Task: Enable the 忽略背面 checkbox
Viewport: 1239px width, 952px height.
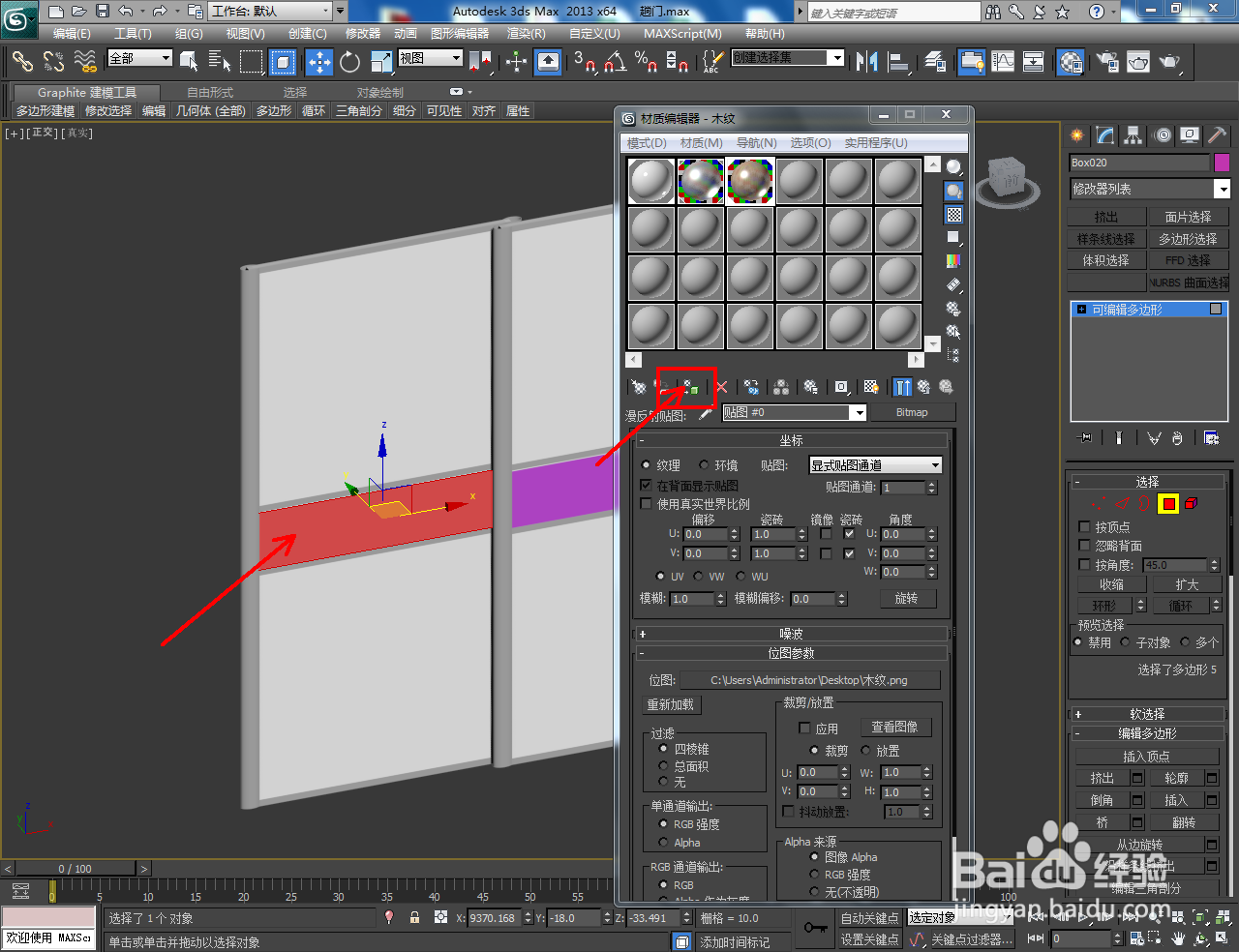Action: 1084,546
